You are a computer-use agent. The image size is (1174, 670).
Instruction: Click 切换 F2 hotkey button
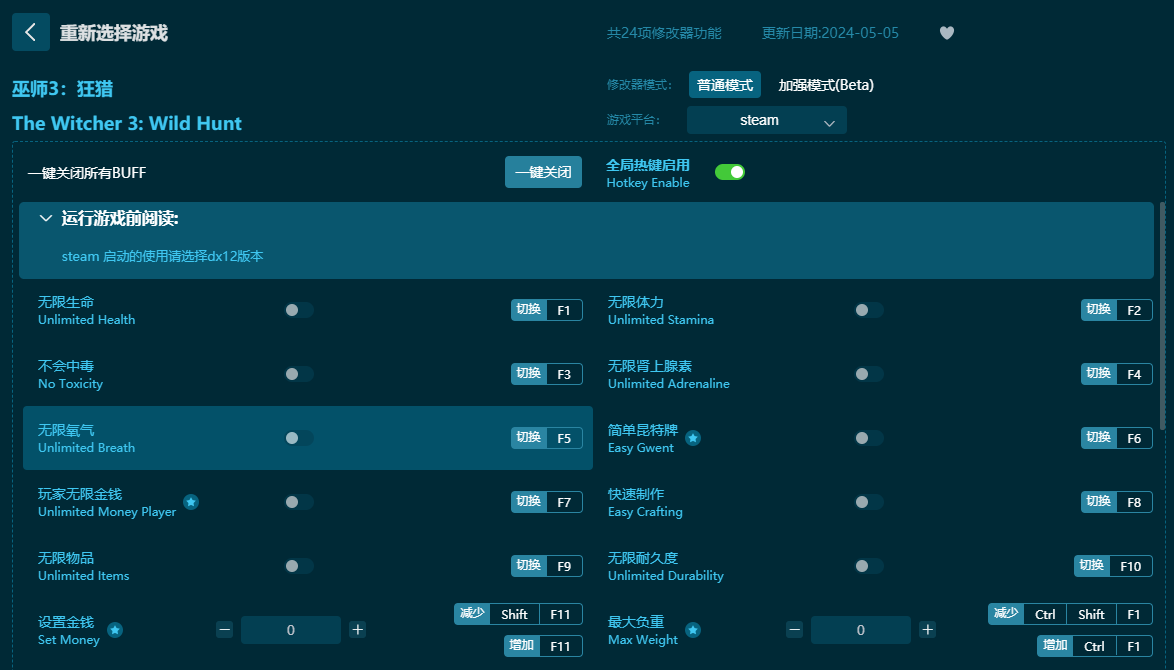(1116, 310)
